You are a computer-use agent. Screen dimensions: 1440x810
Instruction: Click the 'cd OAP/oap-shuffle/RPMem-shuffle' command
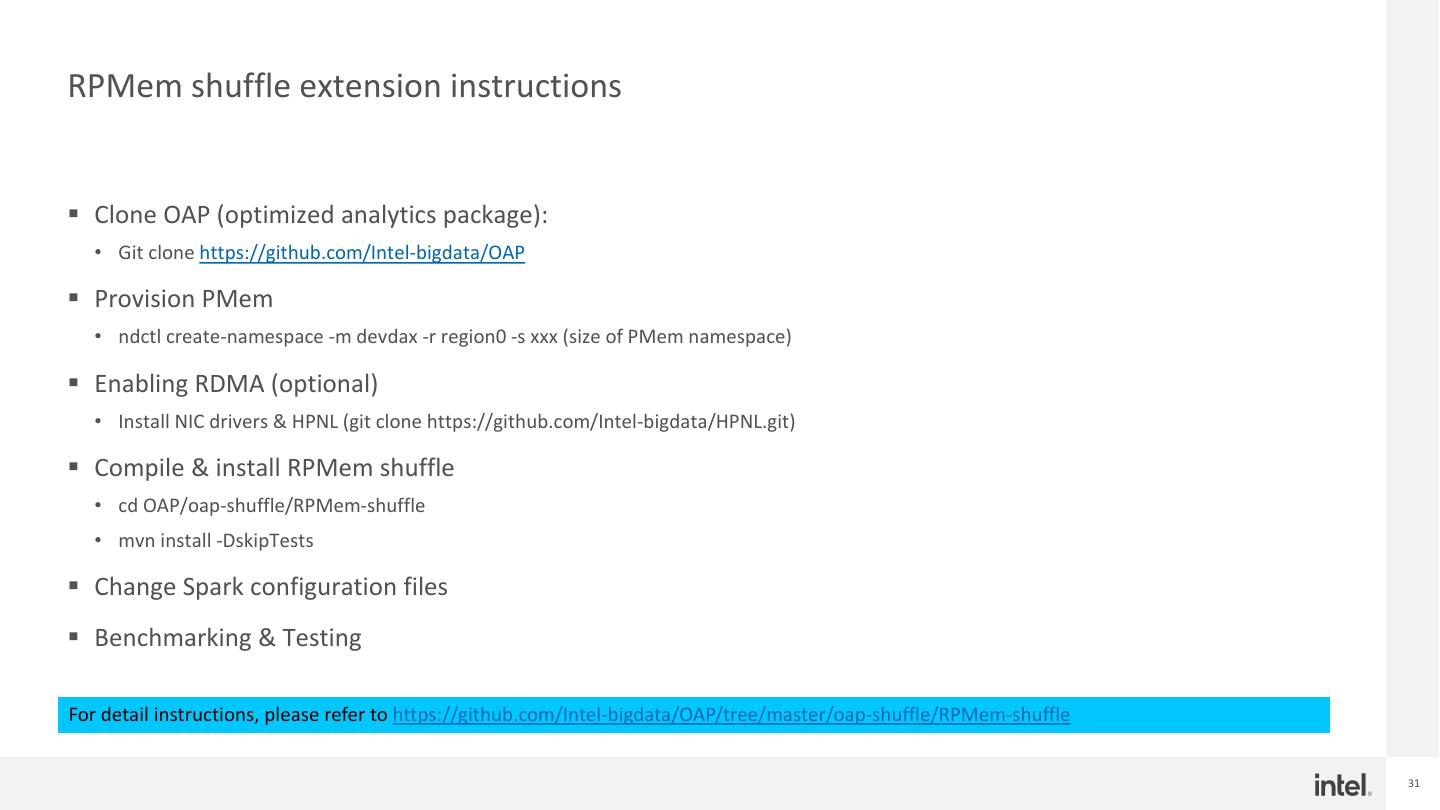point(271,506)
